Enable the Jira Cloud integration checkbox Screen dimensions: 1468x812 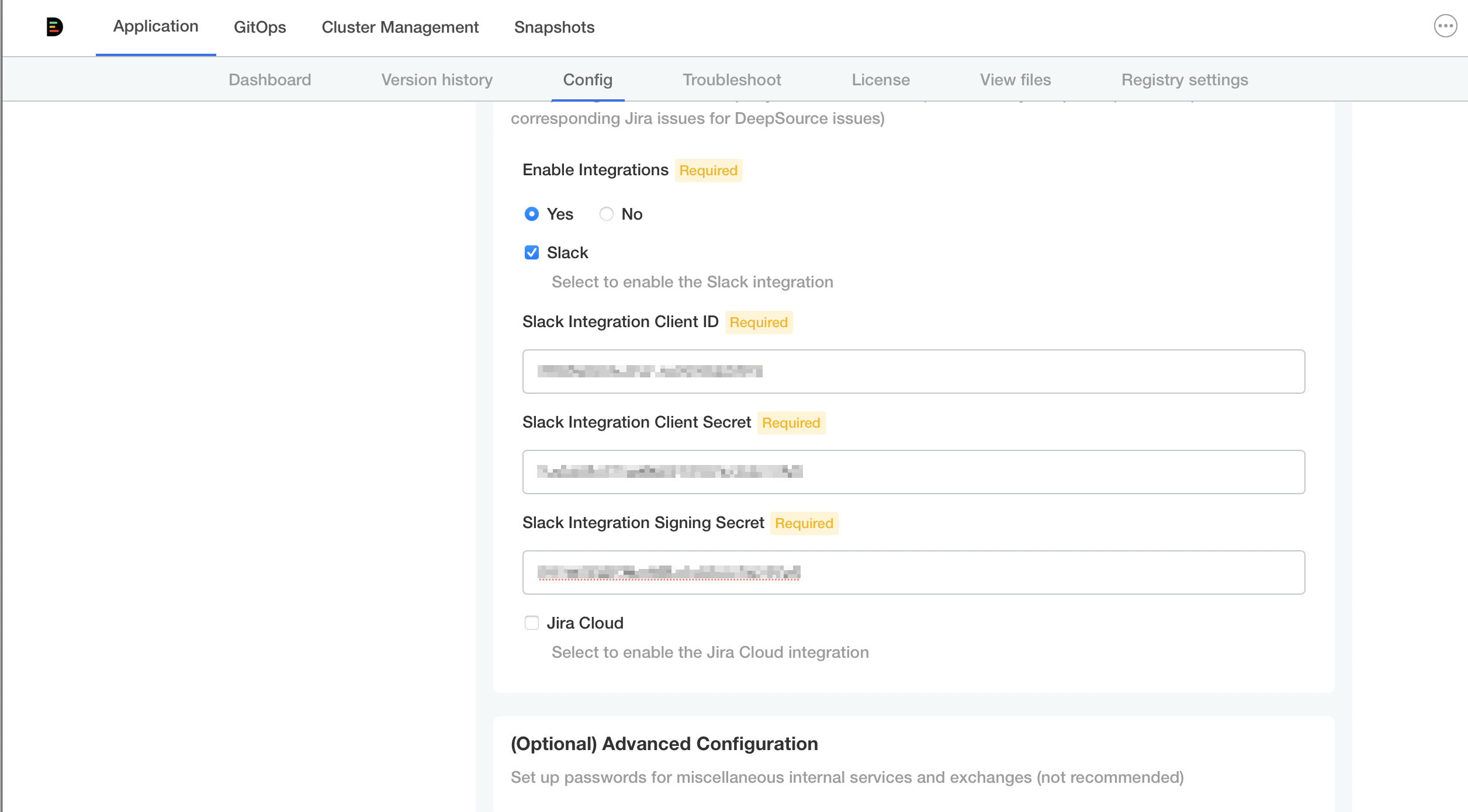click(x=531, y=623)
